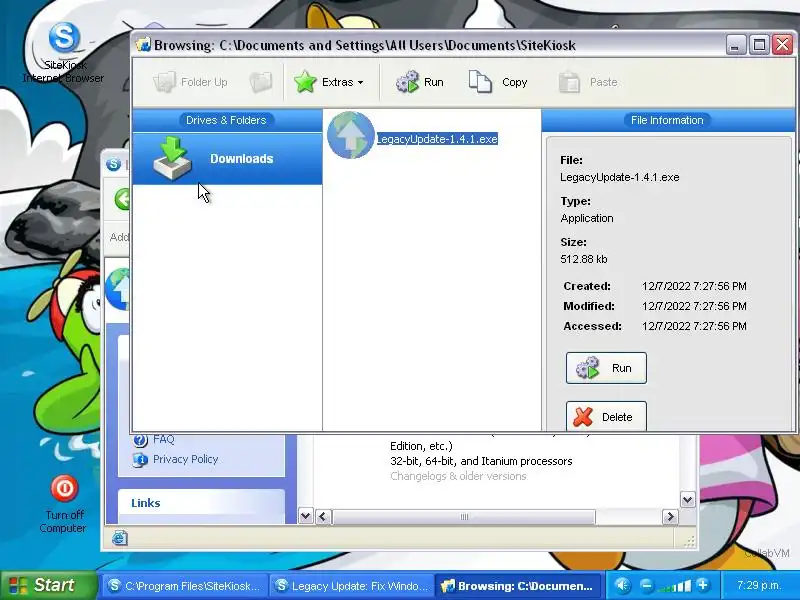This screenshot has width=800, height=600.
Task: Select the Downloads folder entry
Action: tap(227, 159)
